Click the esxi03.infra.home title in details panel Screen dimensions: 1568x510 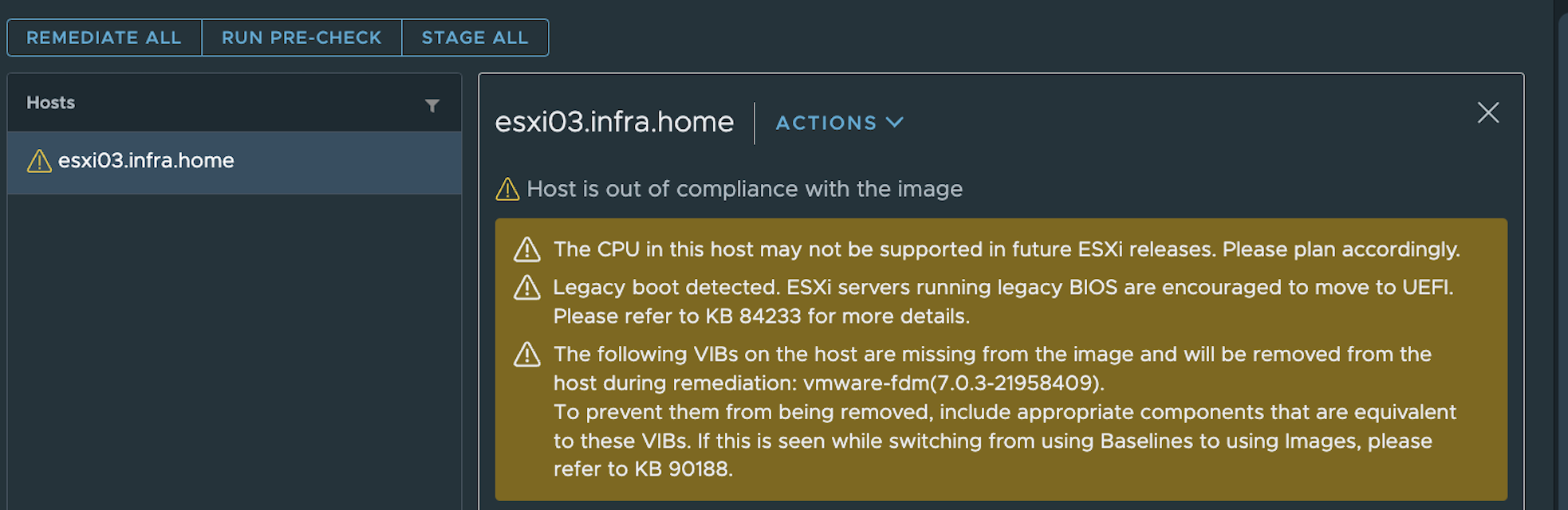(x=614, y=122)
